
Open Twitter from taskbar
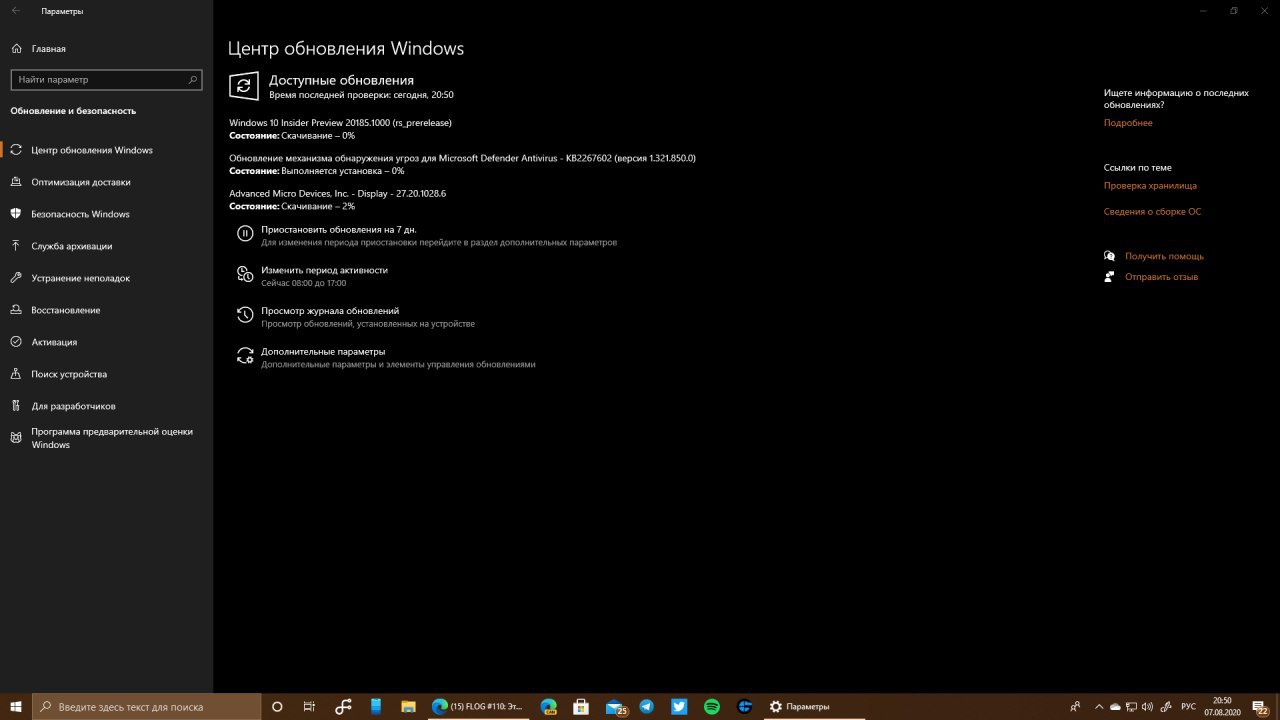(x=679, y=706)
